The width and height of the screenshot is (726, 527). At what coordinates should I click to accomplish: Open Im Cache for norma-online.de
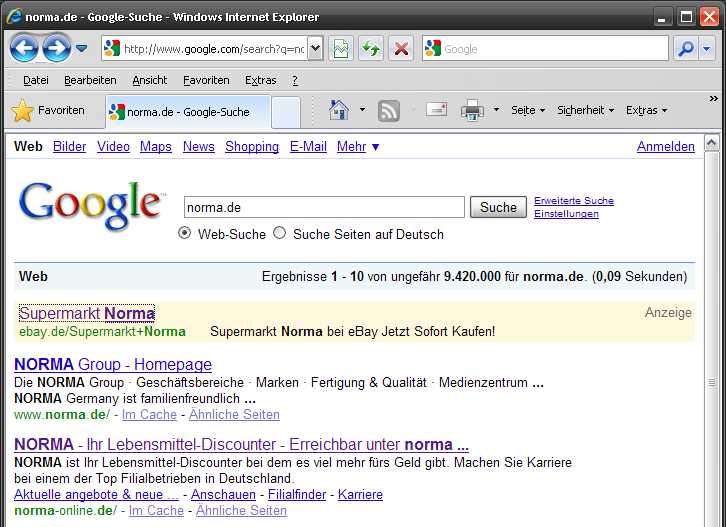156,510
